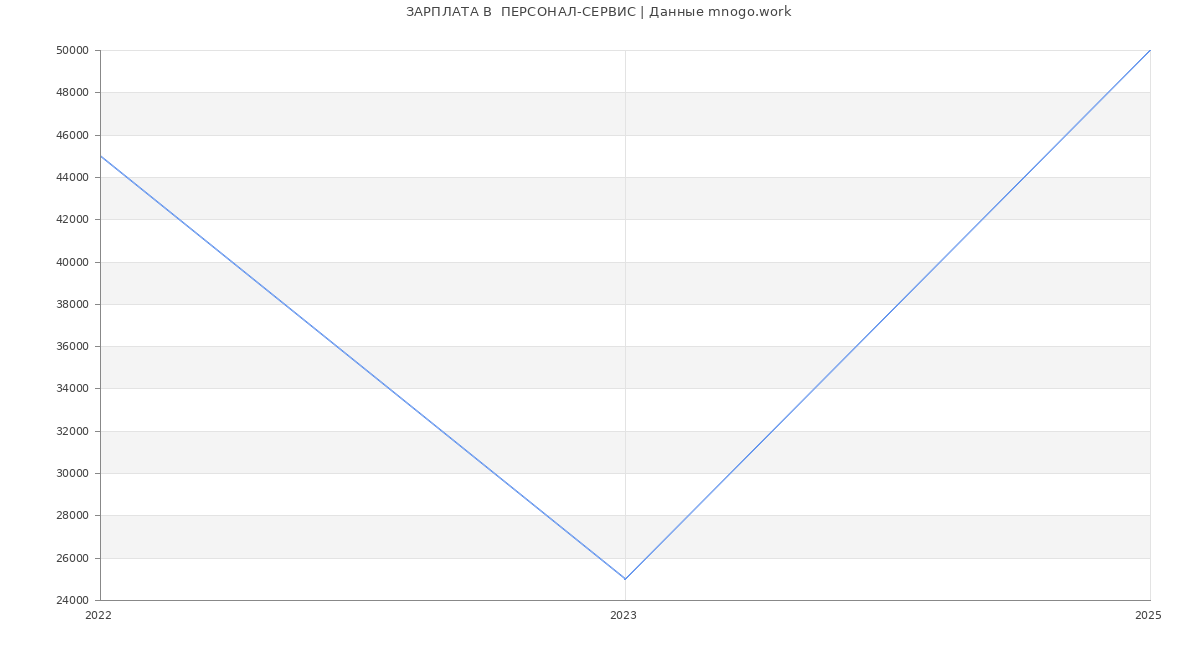
Task: Click the 32000 y-axis label
Action: pyautogui.click(x=73, y=432)
